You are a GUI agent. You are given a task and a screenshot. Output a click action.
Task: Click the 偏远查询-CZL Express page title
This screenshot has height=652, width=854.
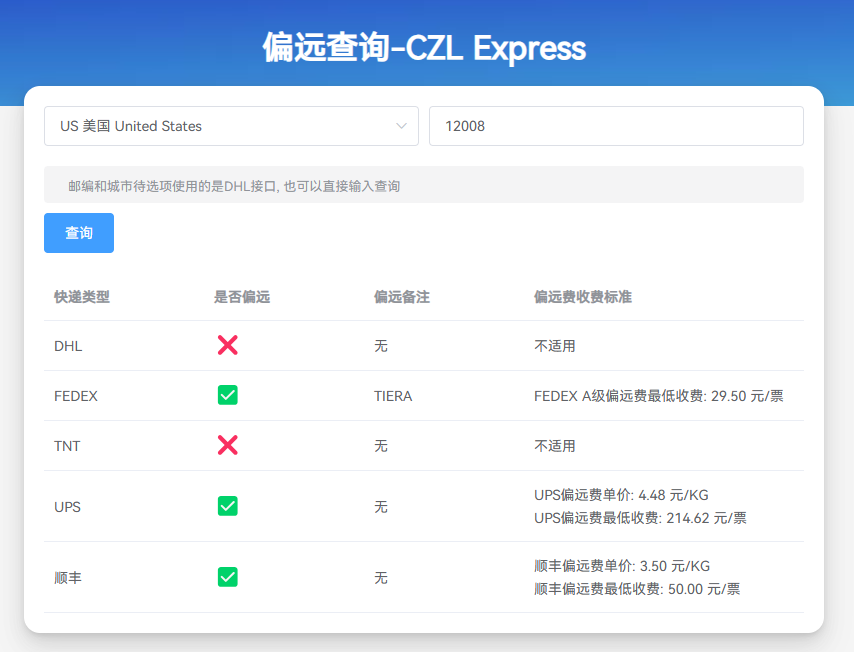click(424, 48)
